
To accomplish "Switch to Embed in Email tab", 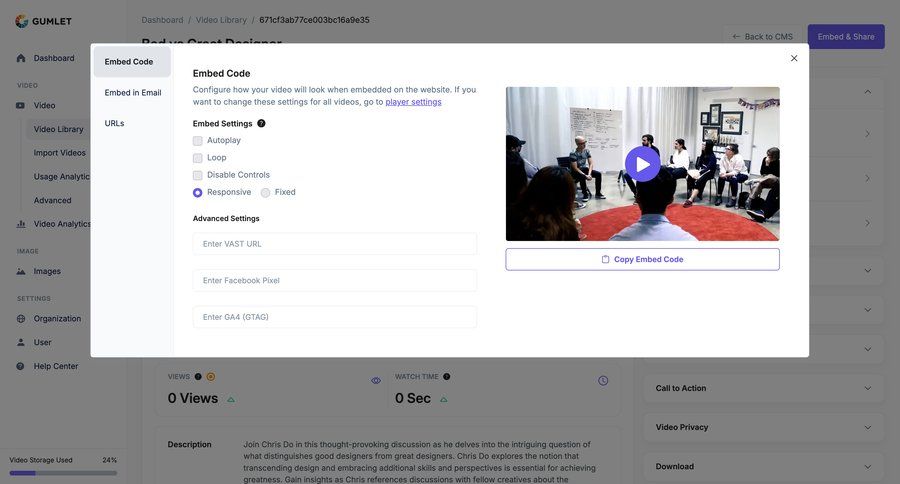I will click(133, 93).
